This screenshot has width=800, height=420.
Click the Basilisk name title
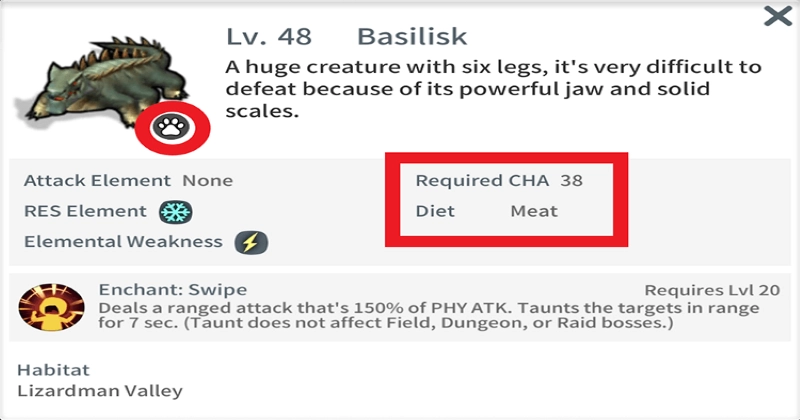pos(412,37)
